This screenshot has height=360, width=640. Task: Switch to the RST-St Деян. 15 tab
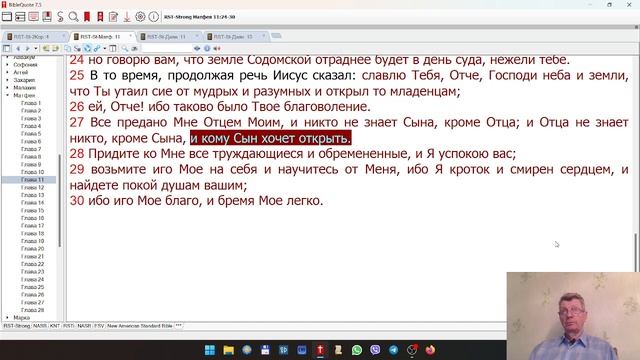[236, 37]
